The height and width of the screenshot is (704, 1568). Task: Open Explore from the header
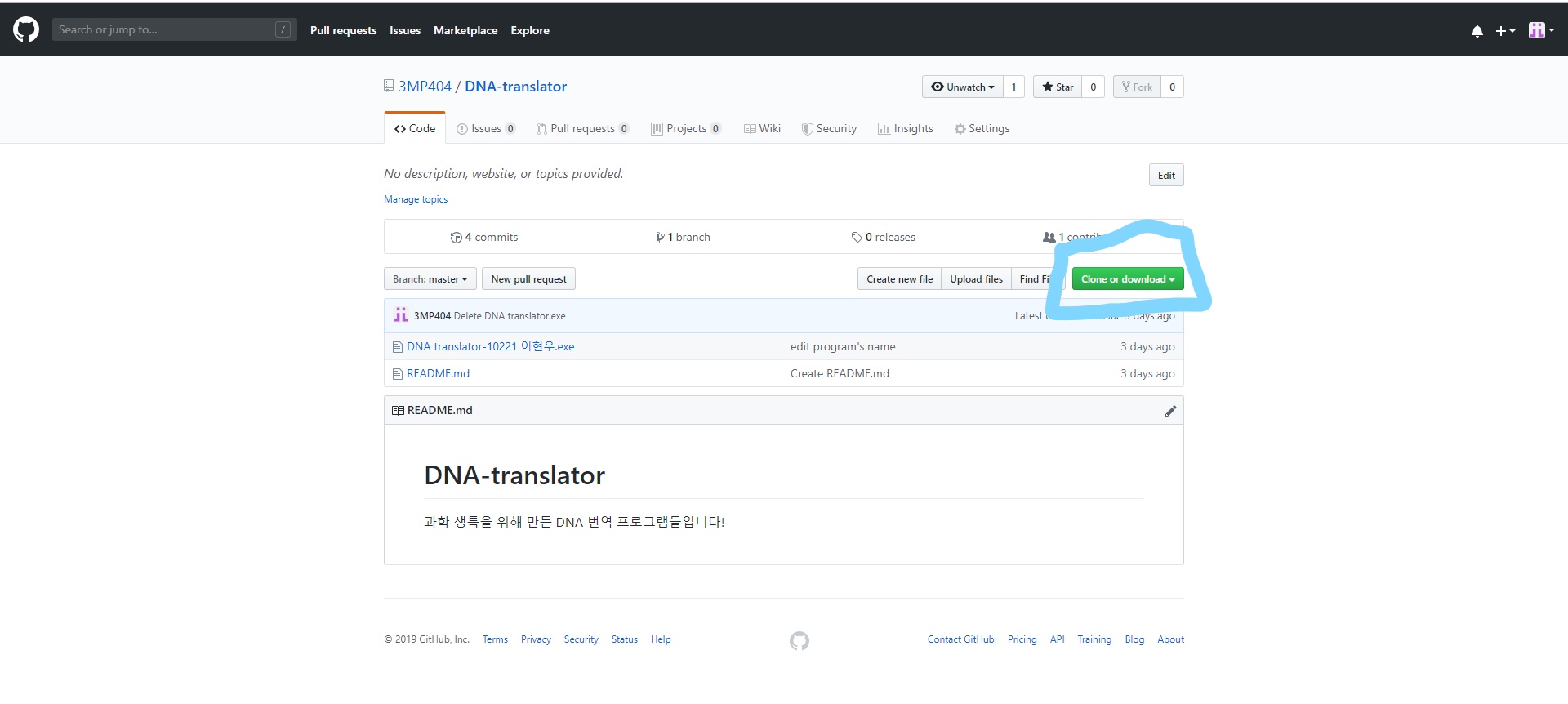(530, 30)
